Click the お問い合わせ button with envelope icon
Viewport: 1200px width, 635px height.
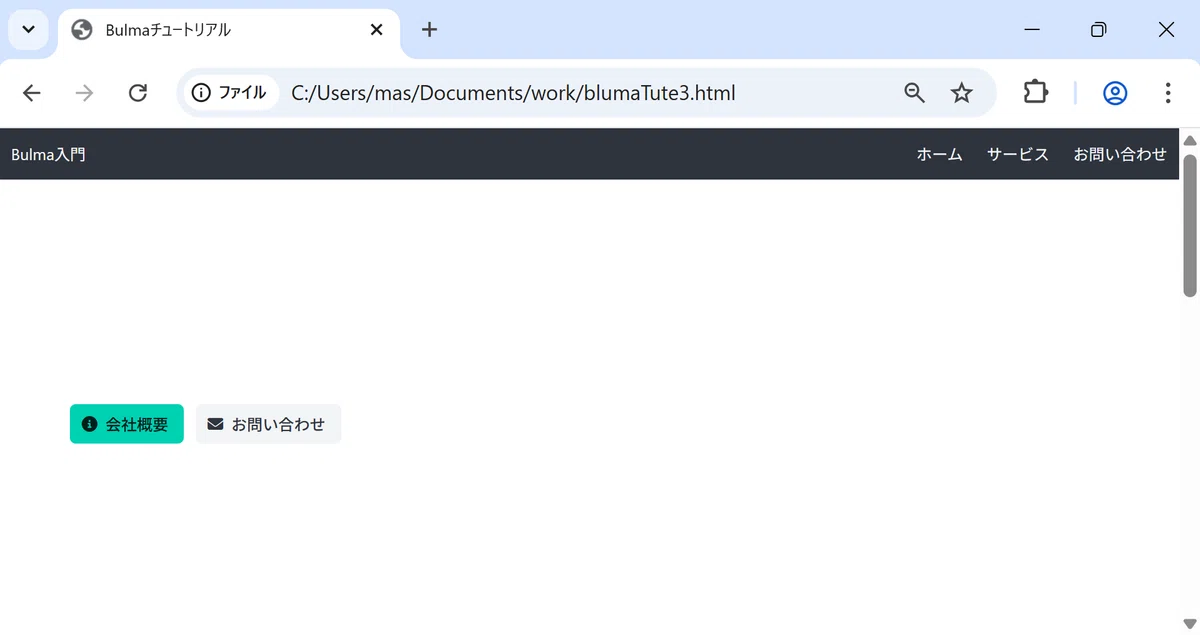coord(268,424)
